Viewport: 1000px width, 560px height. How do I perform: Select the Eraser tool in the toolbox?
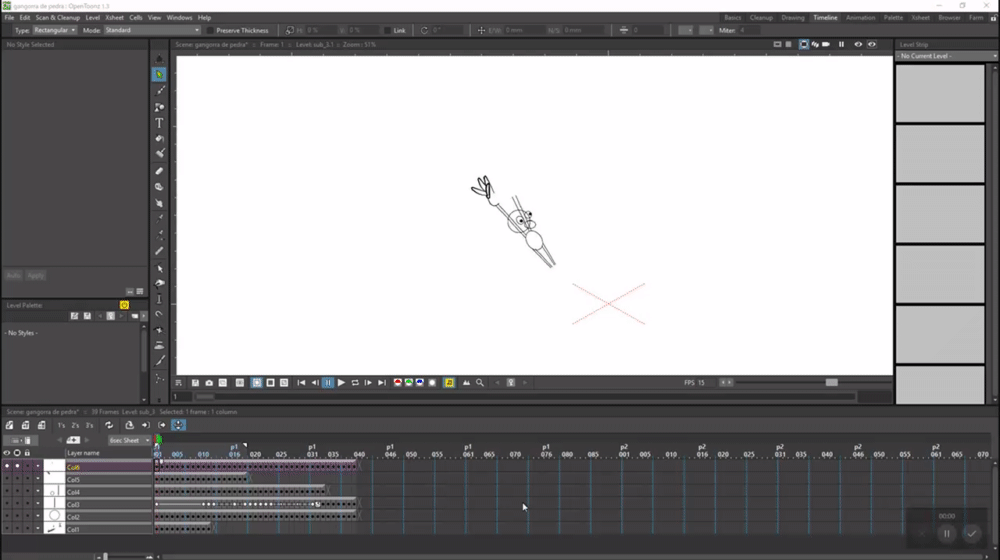pyautogui.click(x=159, y=171)
